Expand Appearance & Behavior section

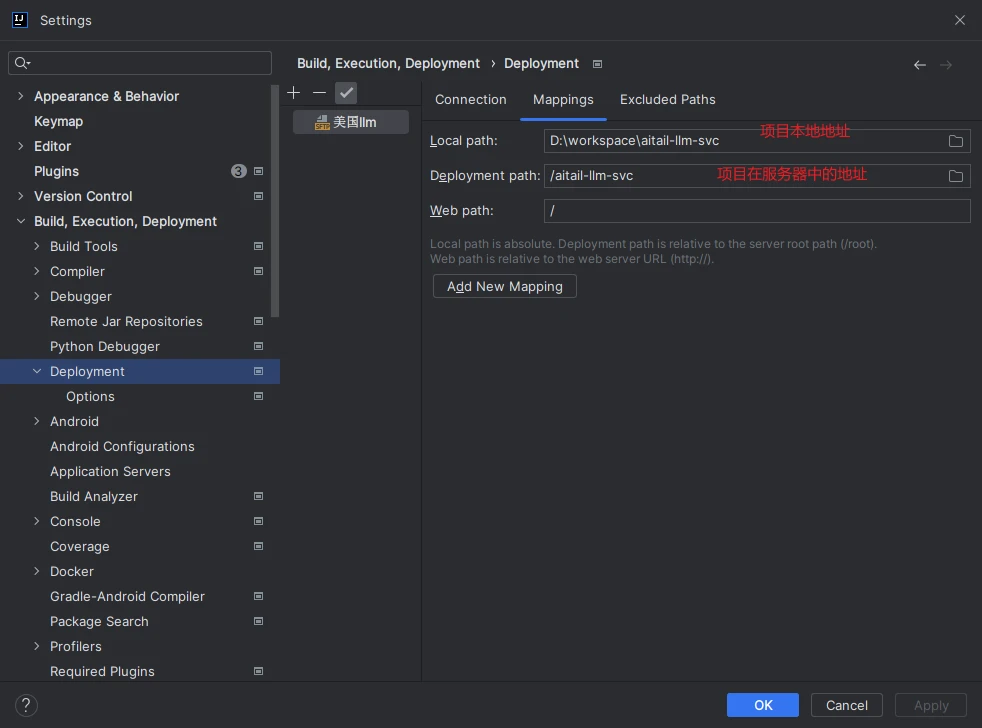point(21,96)
